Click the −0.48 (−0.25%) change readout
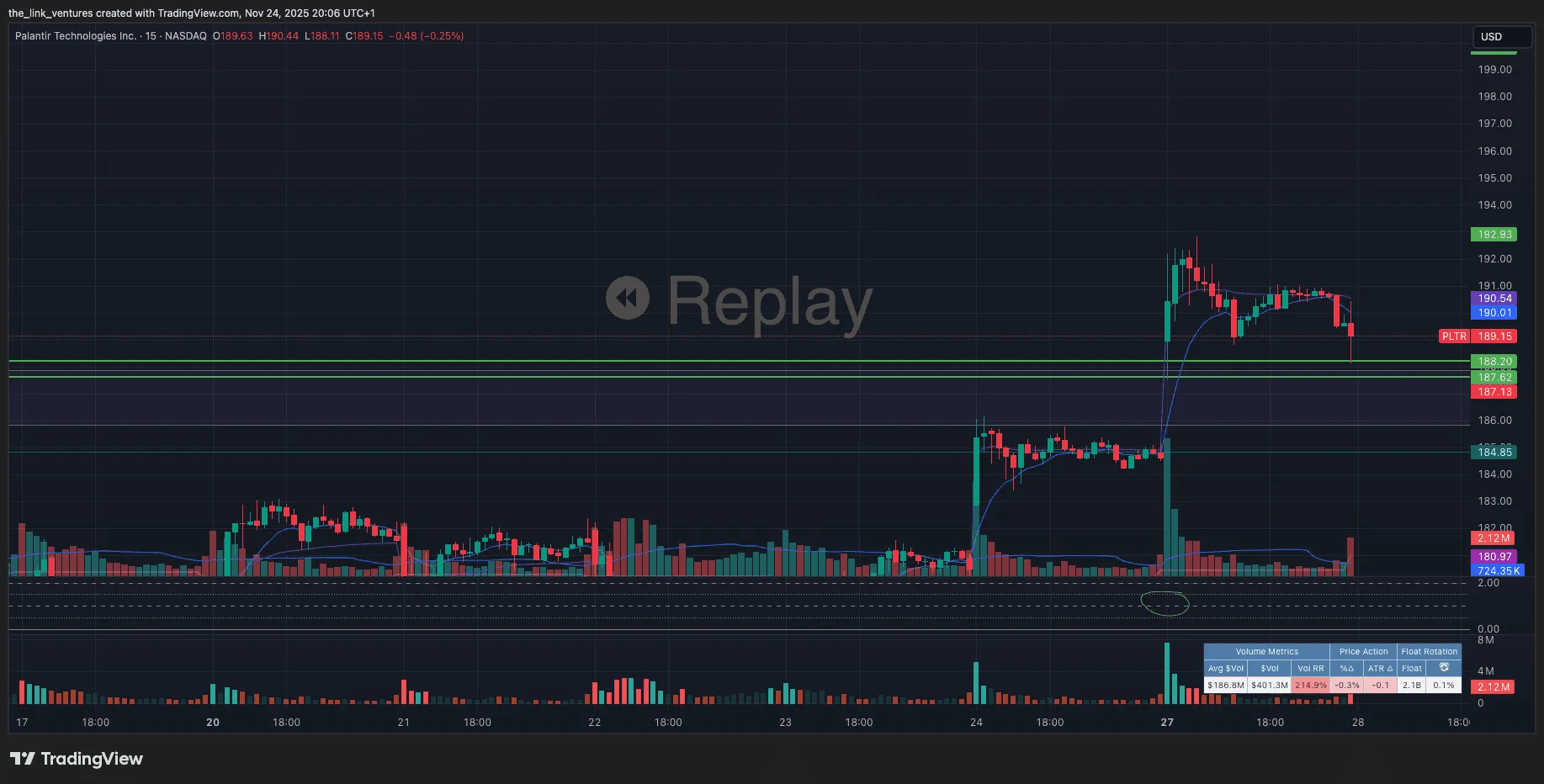The height and width of the screenshot is (784, 1544). (x=426, y=36)
